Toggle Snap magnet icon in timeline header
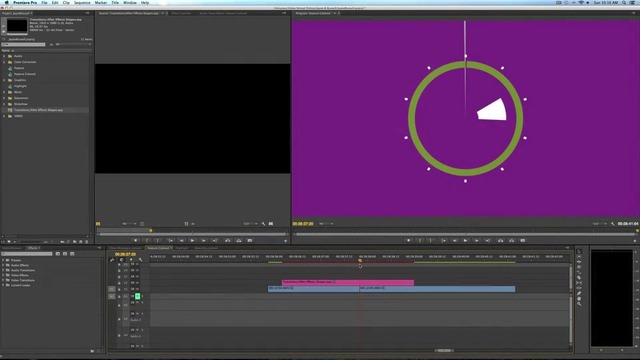 click(121, 260)
